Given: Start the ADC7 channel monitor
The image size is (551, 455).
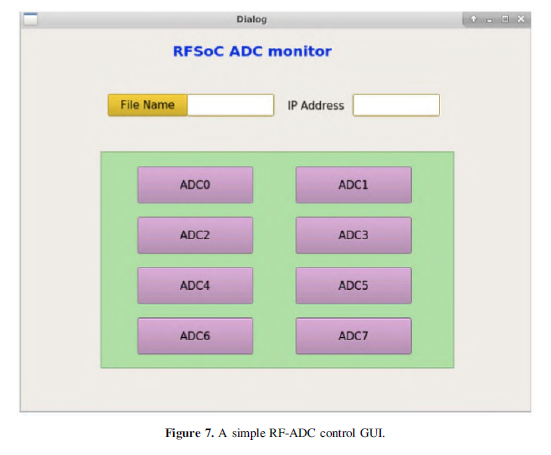Looking at the screenshot, I should tap(354, 336).
